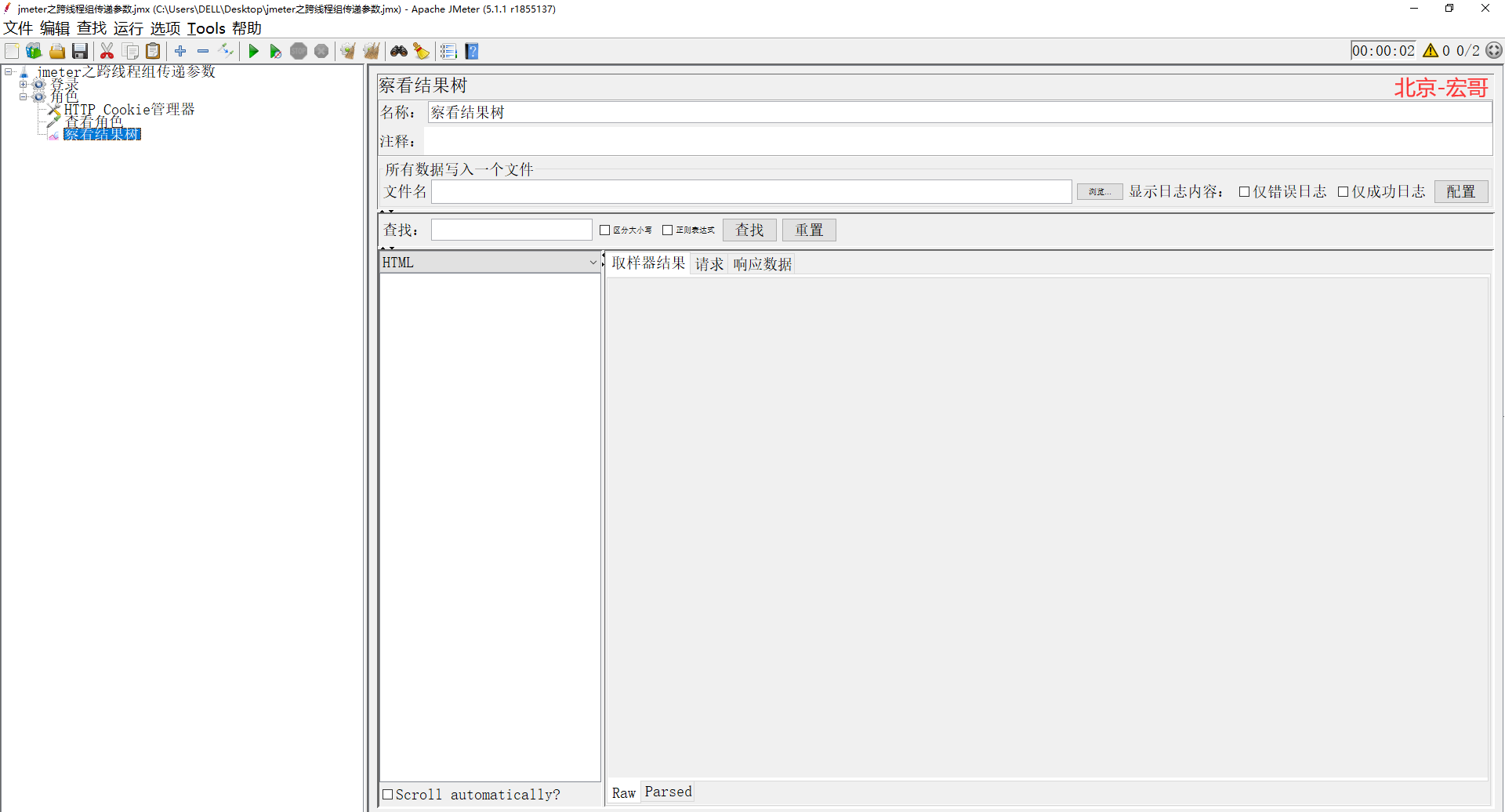Clear all results with double broom icon
This screenshot has height=812, width=1505.
(372, 51)
